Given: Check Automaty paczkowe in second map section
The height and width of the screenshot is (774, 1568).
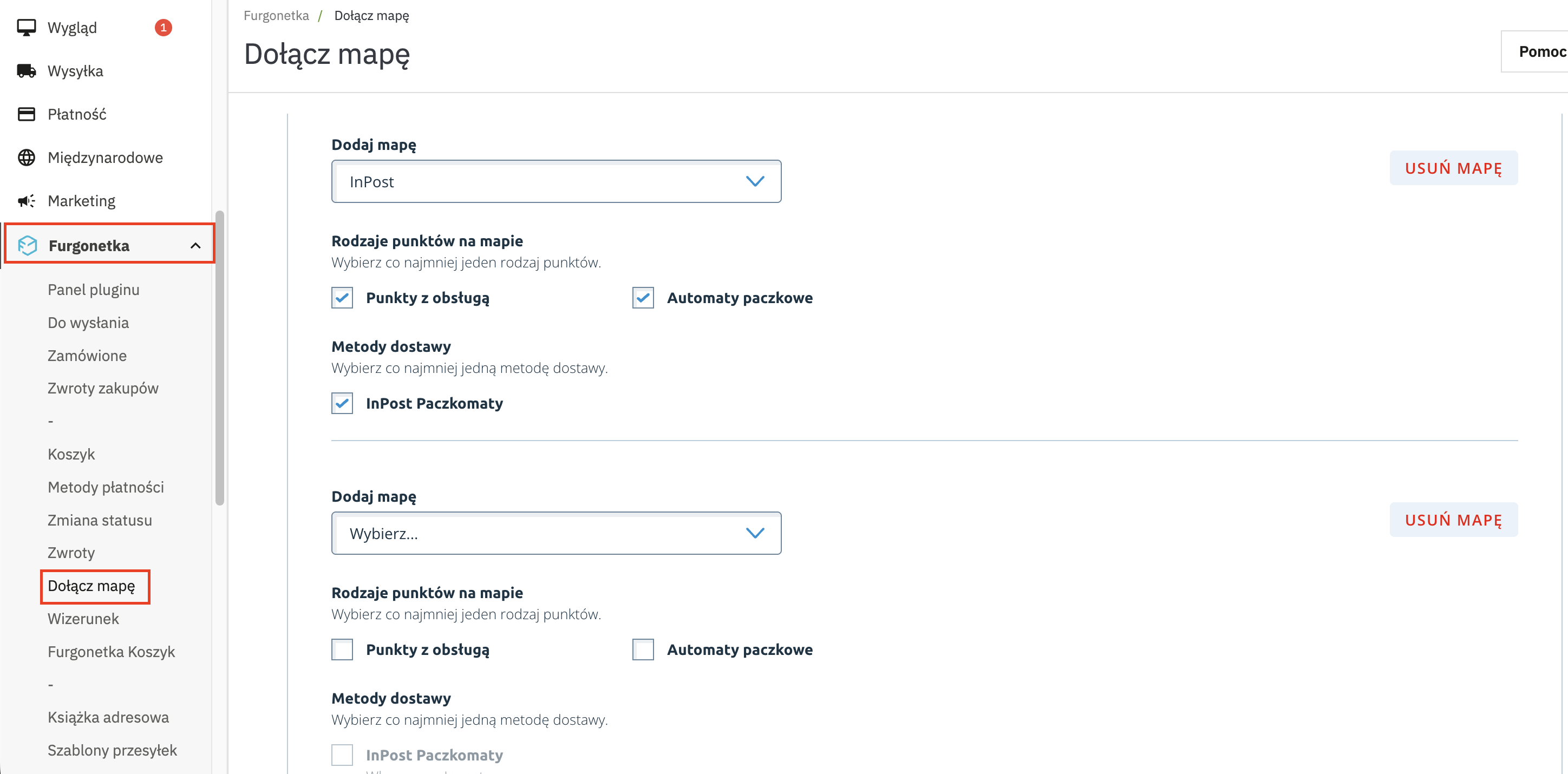Looking at the screenshot, I should click(x=643, y=650).
